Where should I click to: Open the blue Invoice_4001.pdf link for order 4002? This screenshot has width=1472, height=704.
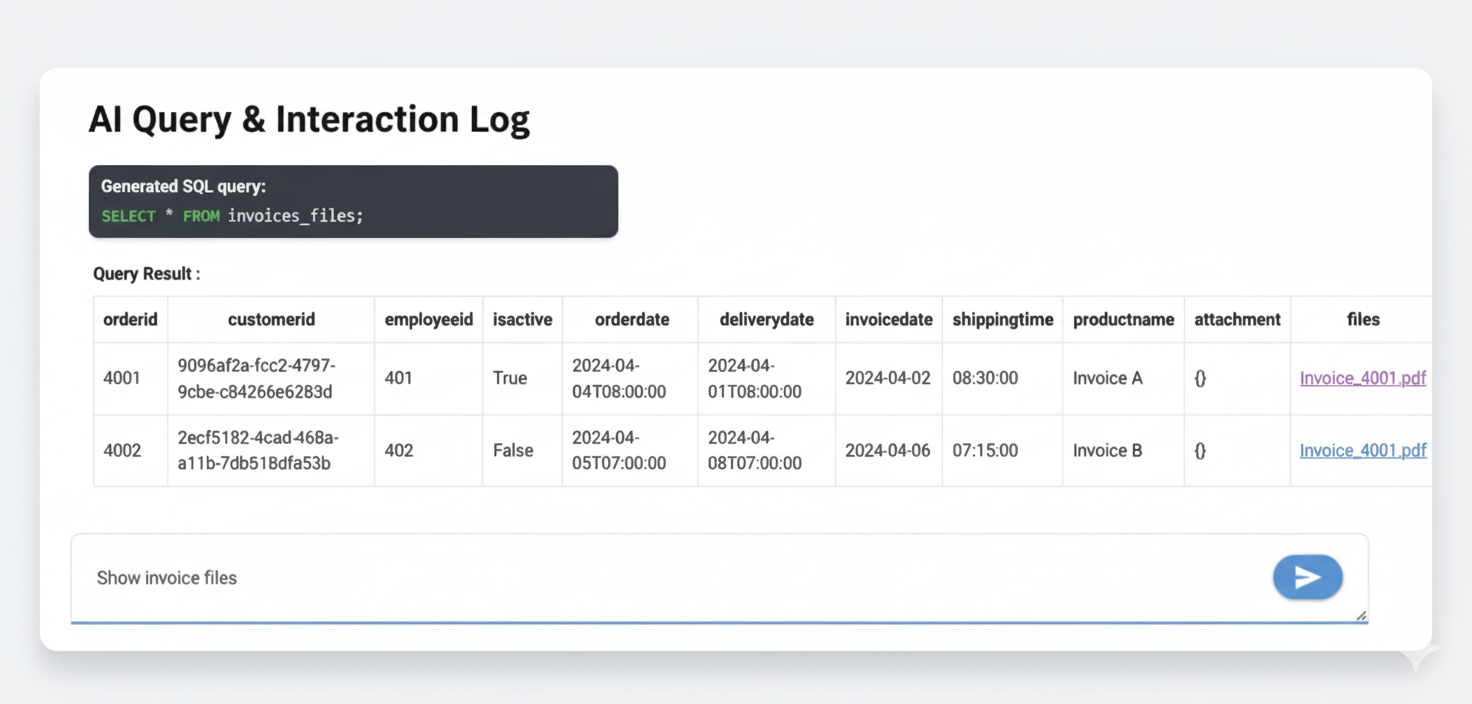[x=1362, y=450]
